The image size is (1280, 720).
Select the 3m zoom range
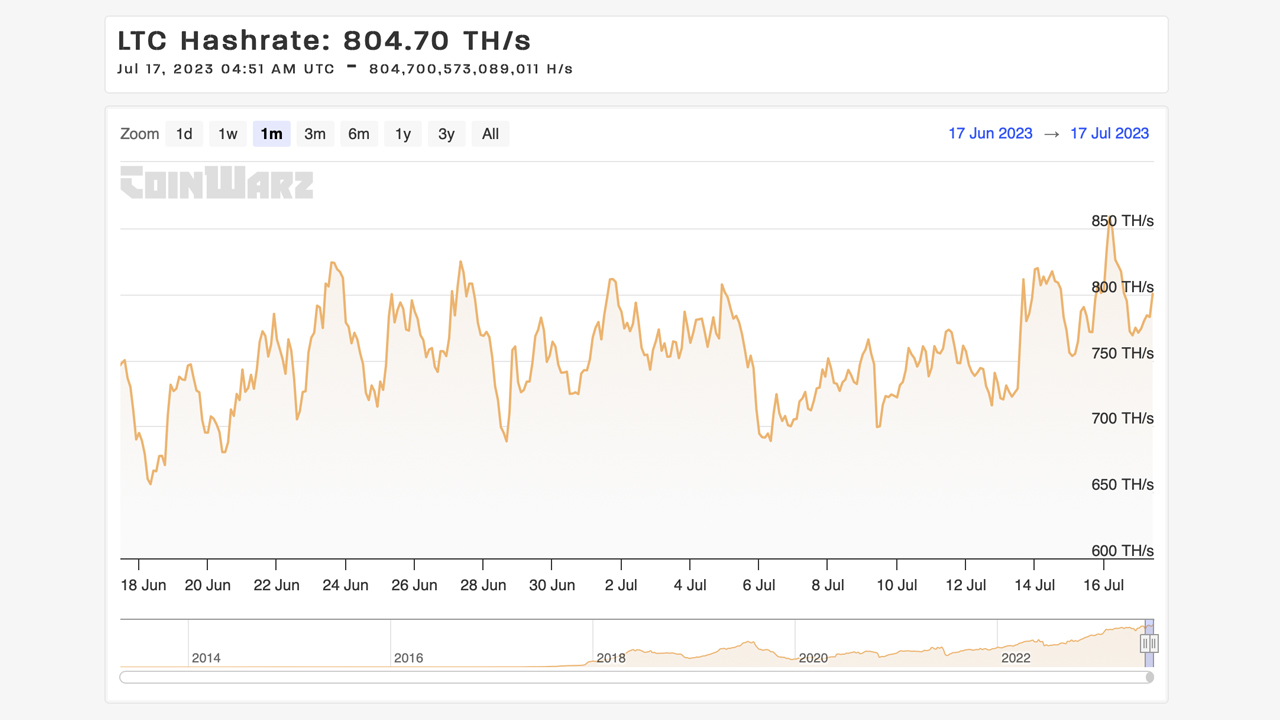coord(315,133)
